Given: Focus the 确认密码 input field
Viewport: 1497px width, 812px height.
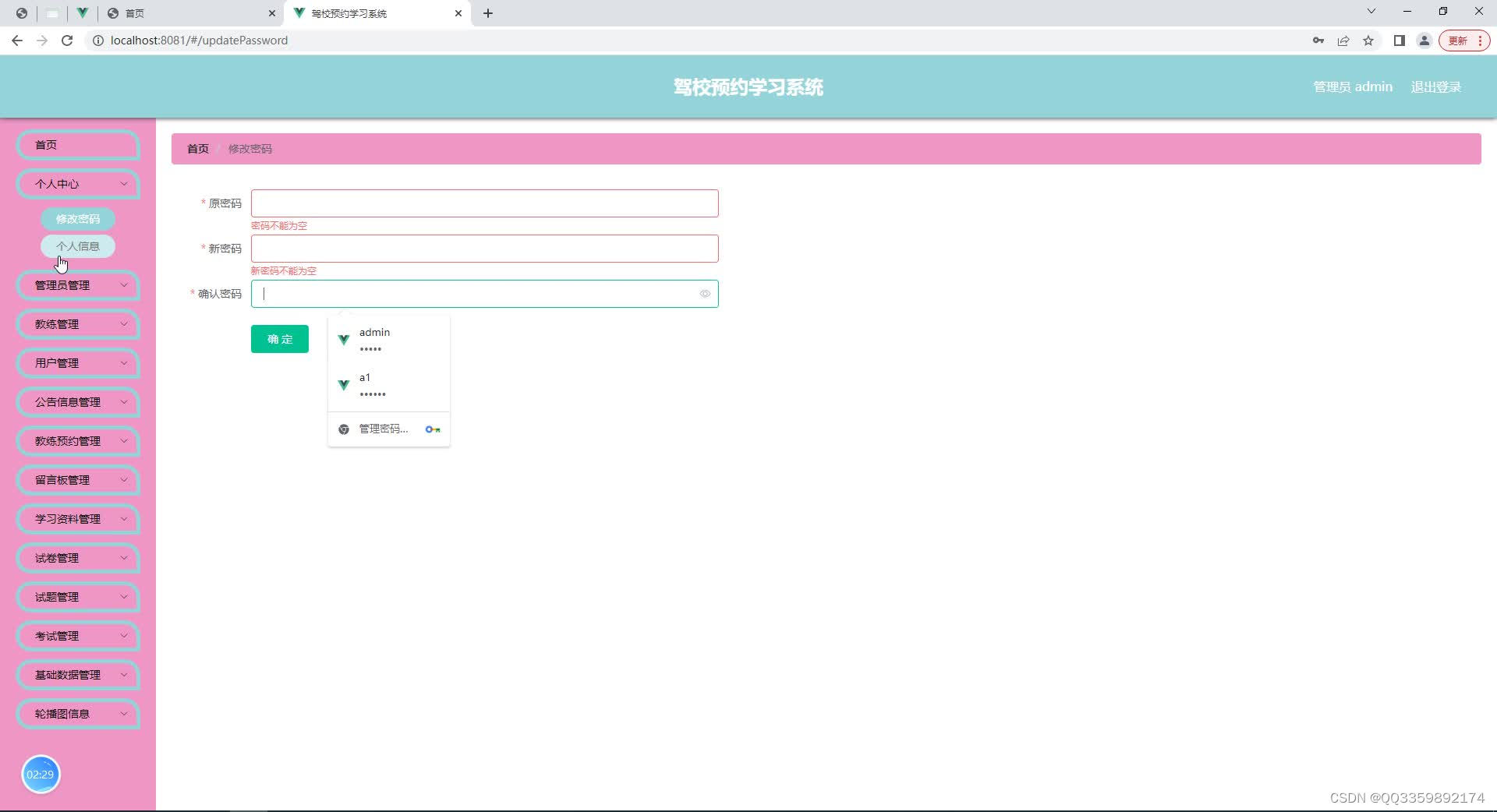Looking at the screenshot, I should 484,294.
